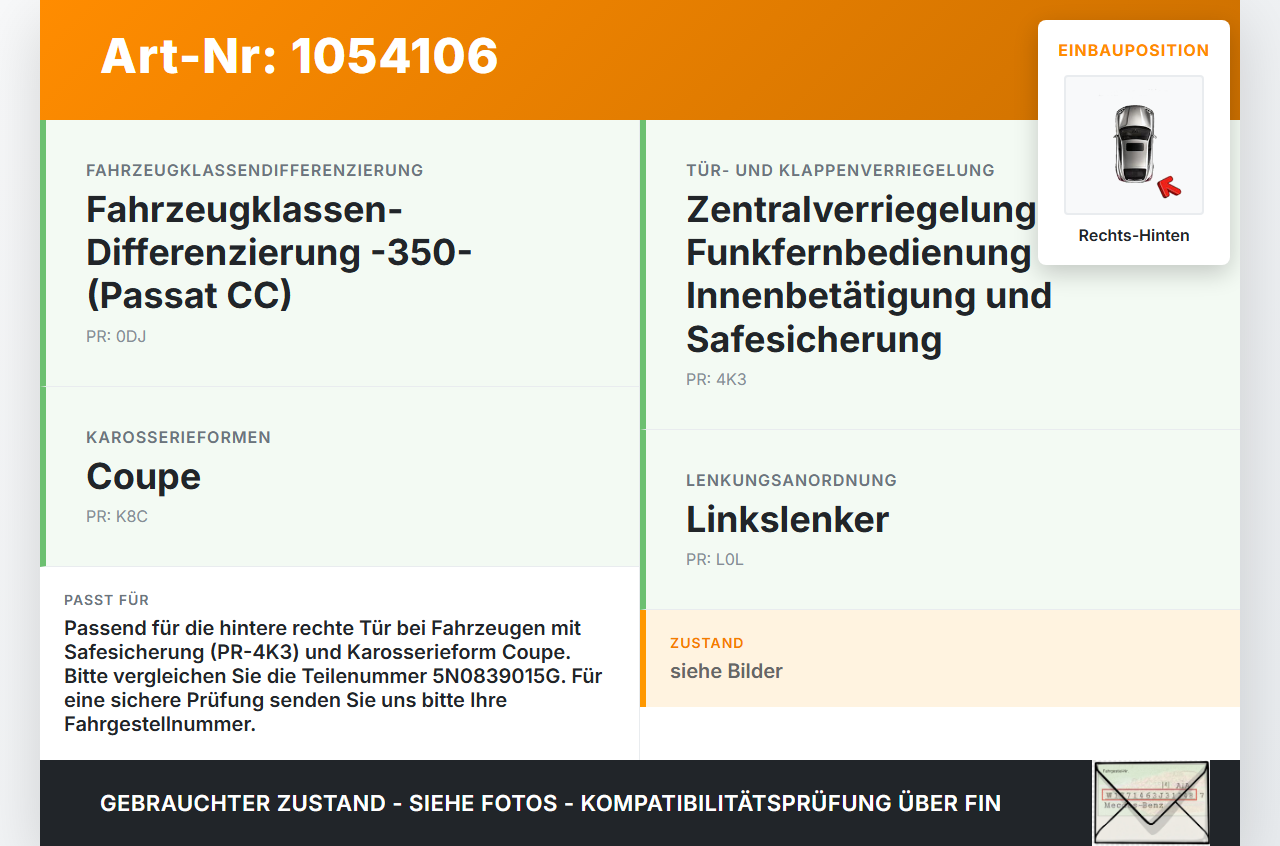Click the KAROSSERIEFORMEN section label
1280x846 pixels.
(x=178, y=438)
